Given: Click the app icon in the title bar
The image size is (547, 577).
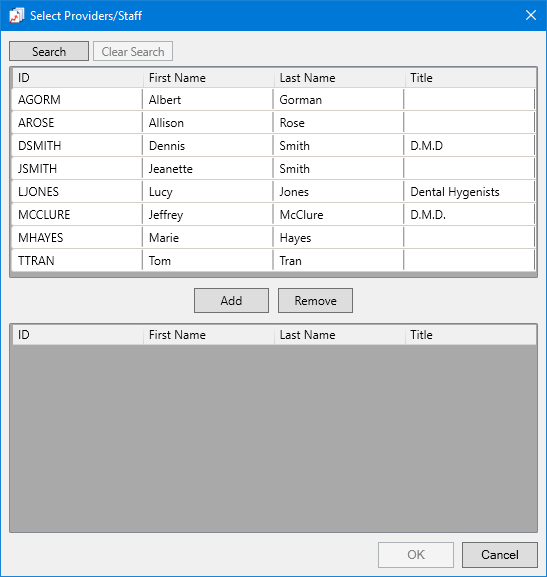Looking at the screenshot, I should 16,16.
